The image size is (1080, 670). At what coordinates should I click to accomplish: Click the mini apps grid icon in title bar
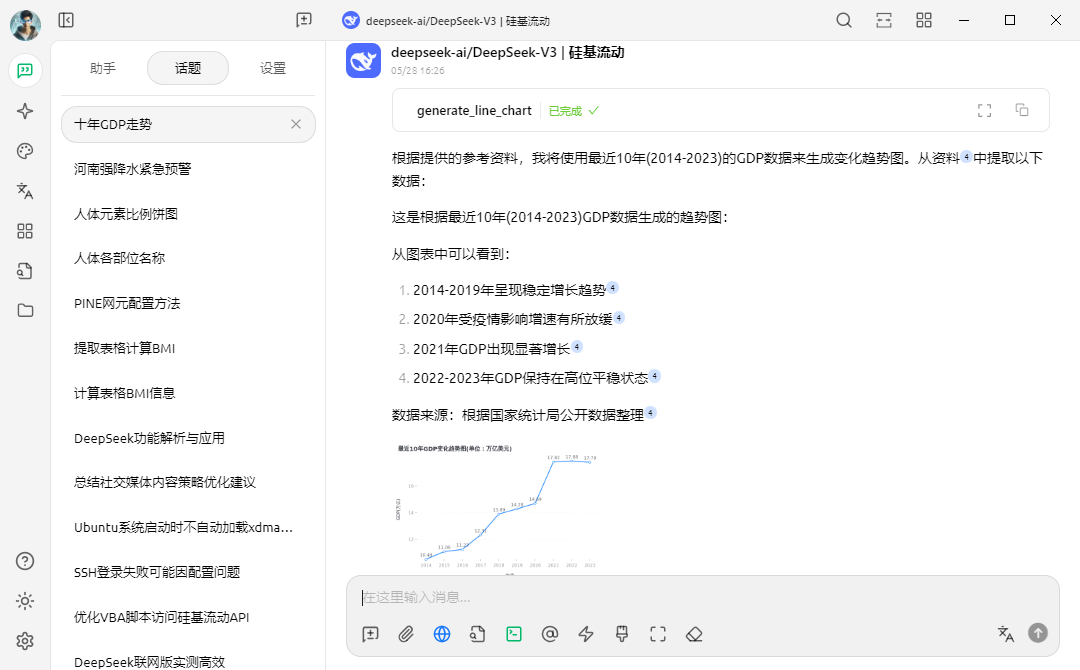click(x=924, y=20)
